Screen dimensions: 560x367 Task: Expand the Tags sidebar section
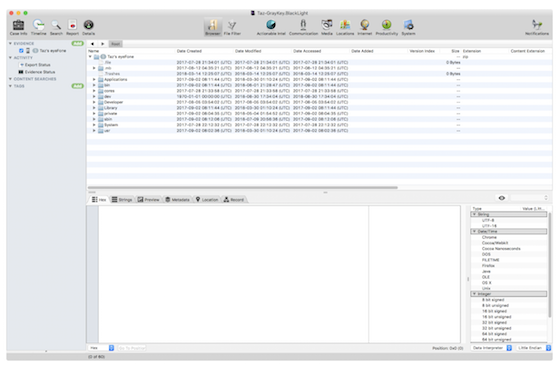pos(10,86)
